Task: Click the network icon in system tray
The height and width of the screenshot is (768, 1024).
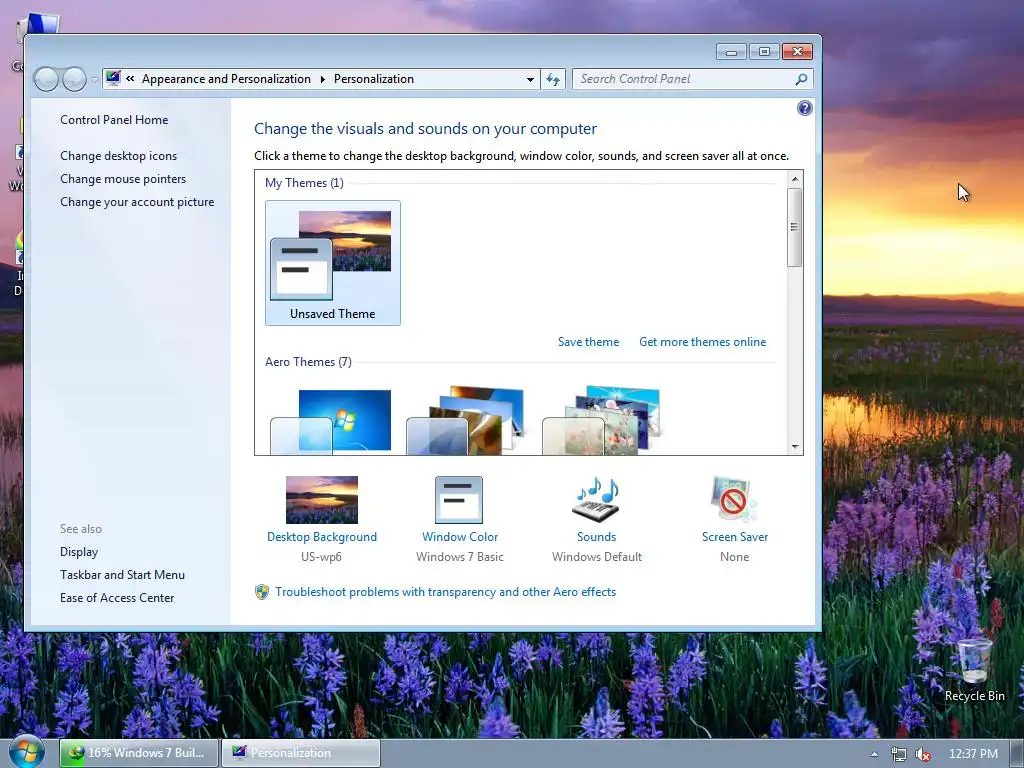Action: click(899, 754)
